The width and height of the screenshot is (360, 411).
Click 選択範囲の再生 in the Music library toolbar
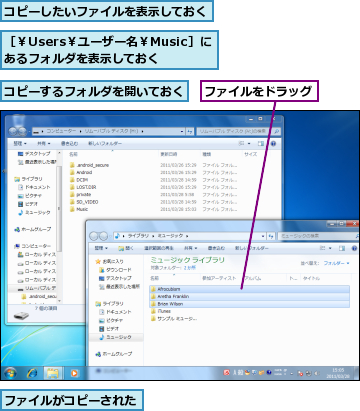pos(158,248)
